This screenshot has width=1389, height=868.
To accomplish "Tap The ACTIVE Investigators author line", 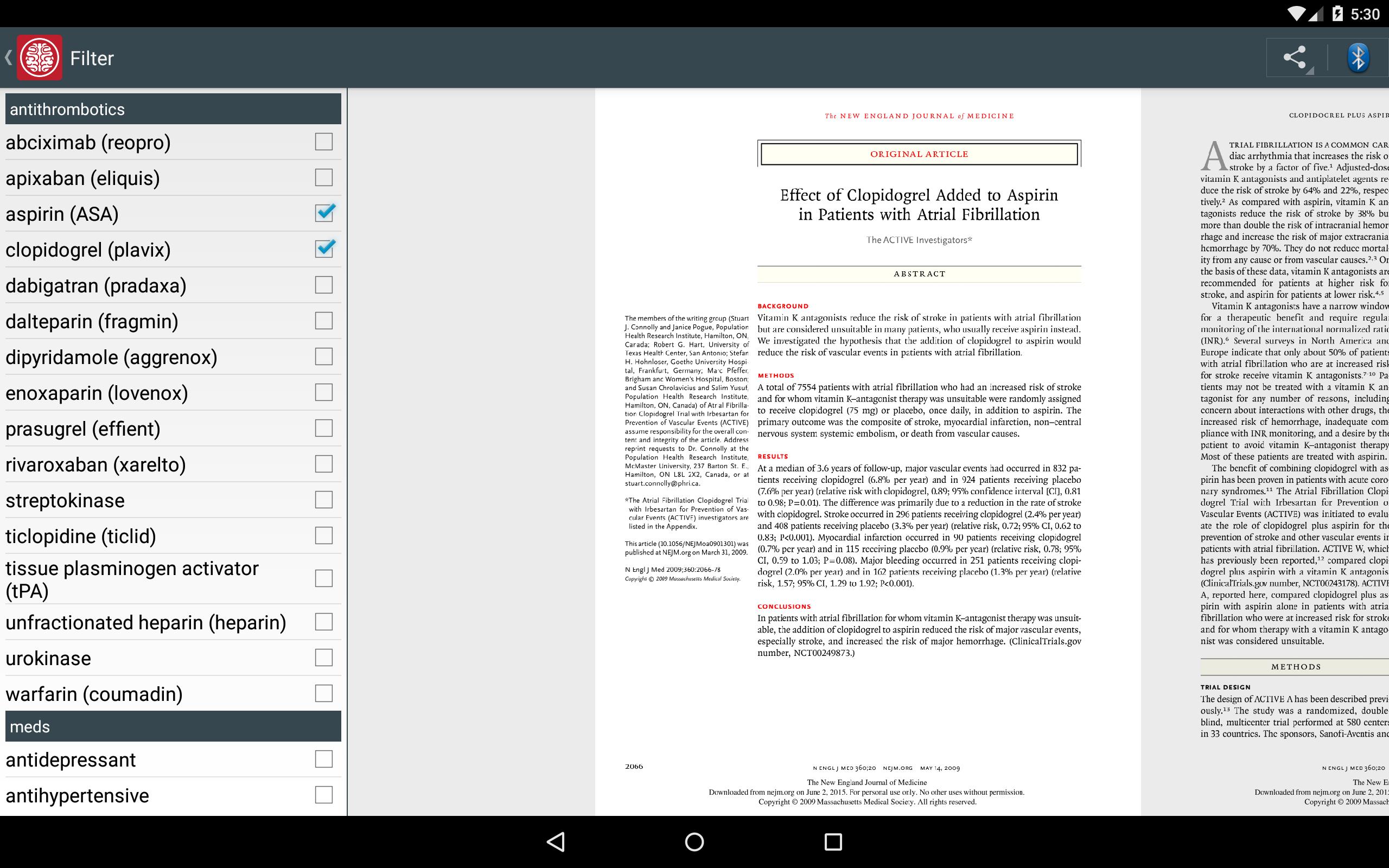I will [919, 240].
